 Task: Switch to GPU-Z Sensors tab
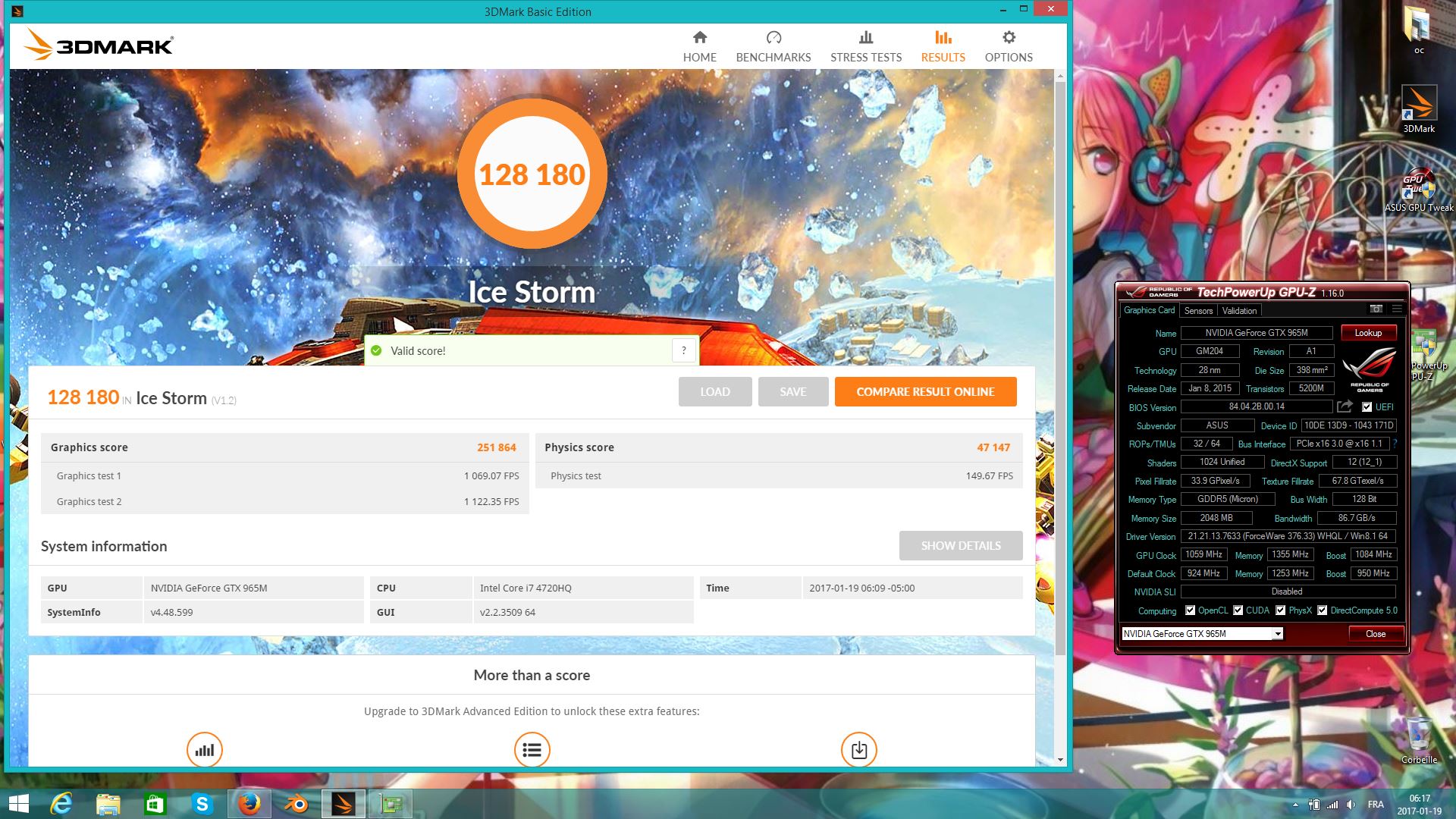[1198, 311]
